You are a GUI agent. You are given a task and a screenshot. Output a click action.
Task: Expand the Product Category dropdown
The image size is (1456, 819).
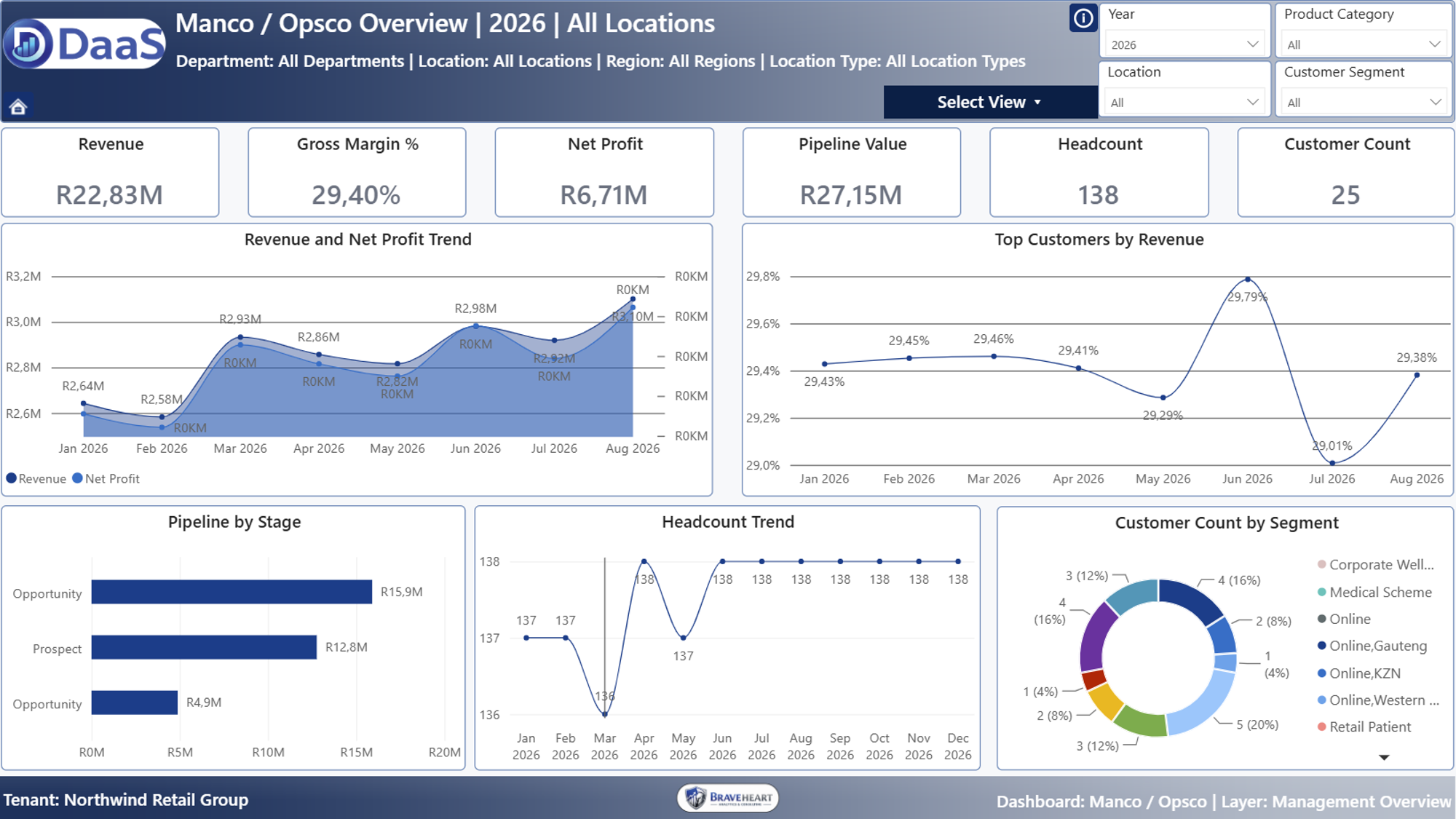[1364, 44]
